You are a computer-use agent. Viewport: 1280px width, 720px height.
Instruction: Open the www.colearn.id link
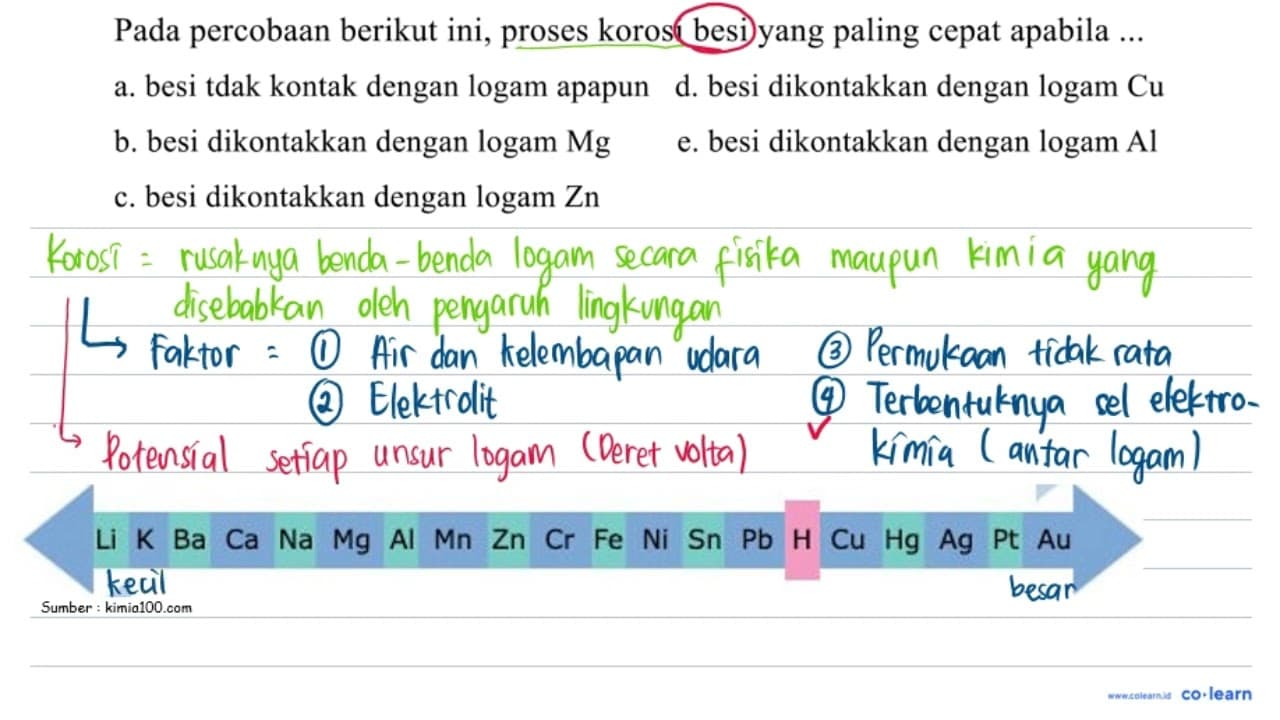coord(1139,694)
